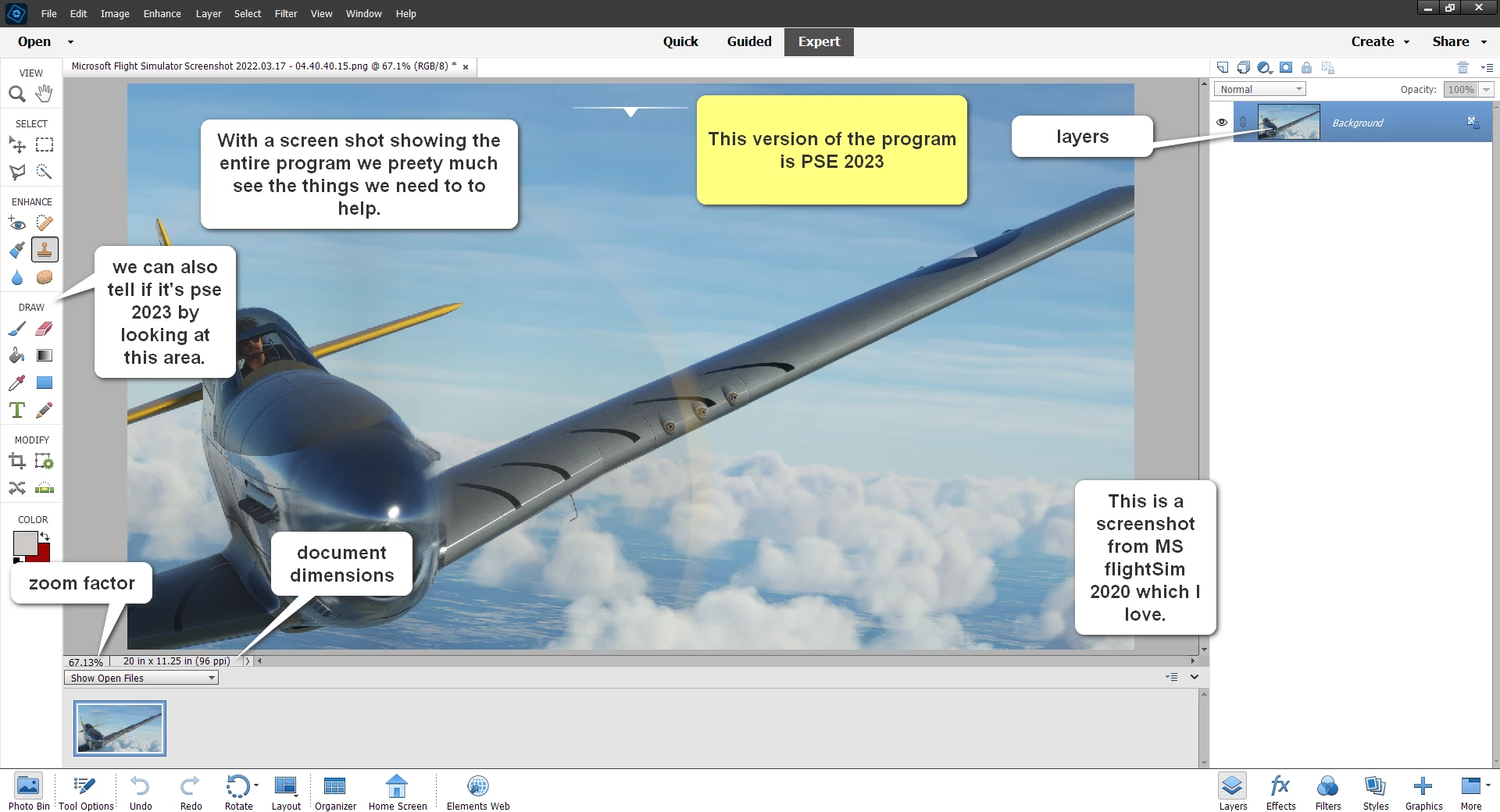Open the Organizer
Viewport: 1500px width, 812px height.
[335, 792]
